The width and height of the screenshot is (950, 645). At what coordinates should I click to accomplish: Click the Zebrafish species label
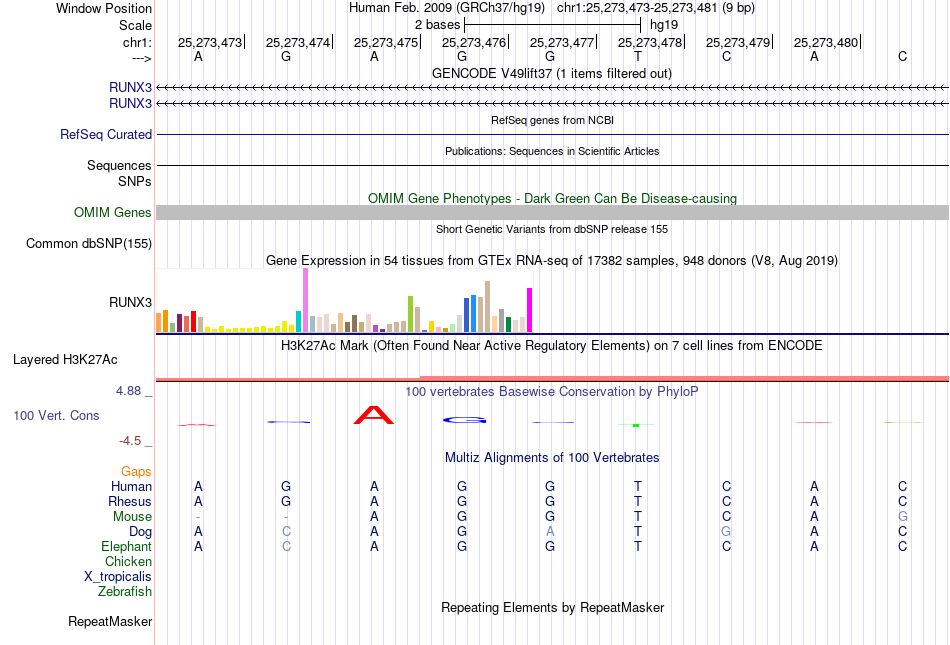pos(125,591)
